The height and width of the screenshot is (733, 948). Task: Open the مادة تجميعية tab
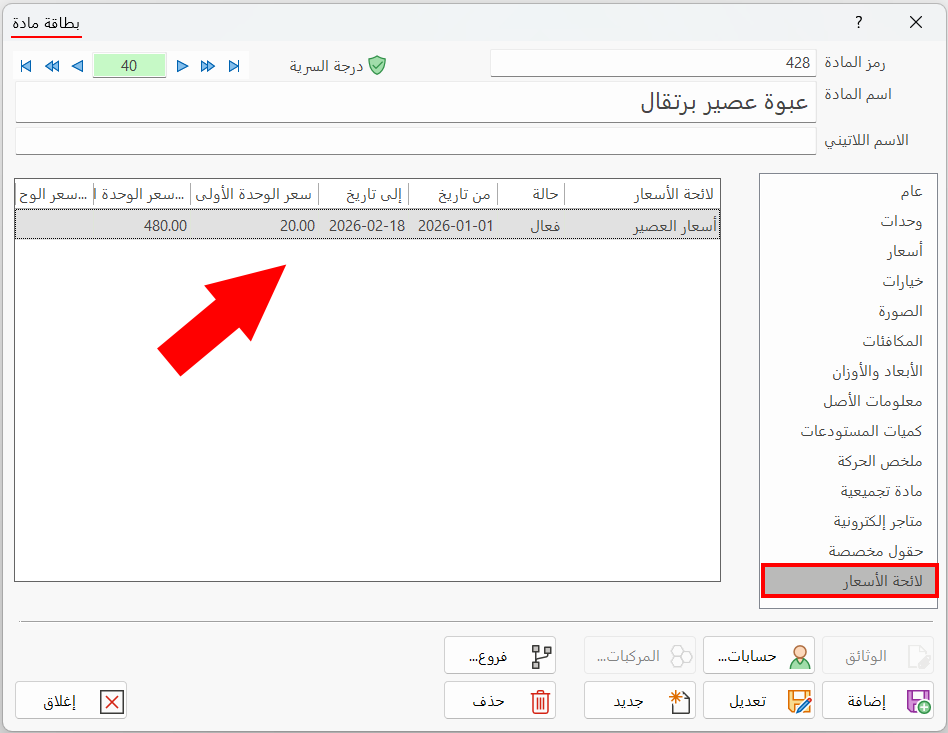[x=881, y=491]
